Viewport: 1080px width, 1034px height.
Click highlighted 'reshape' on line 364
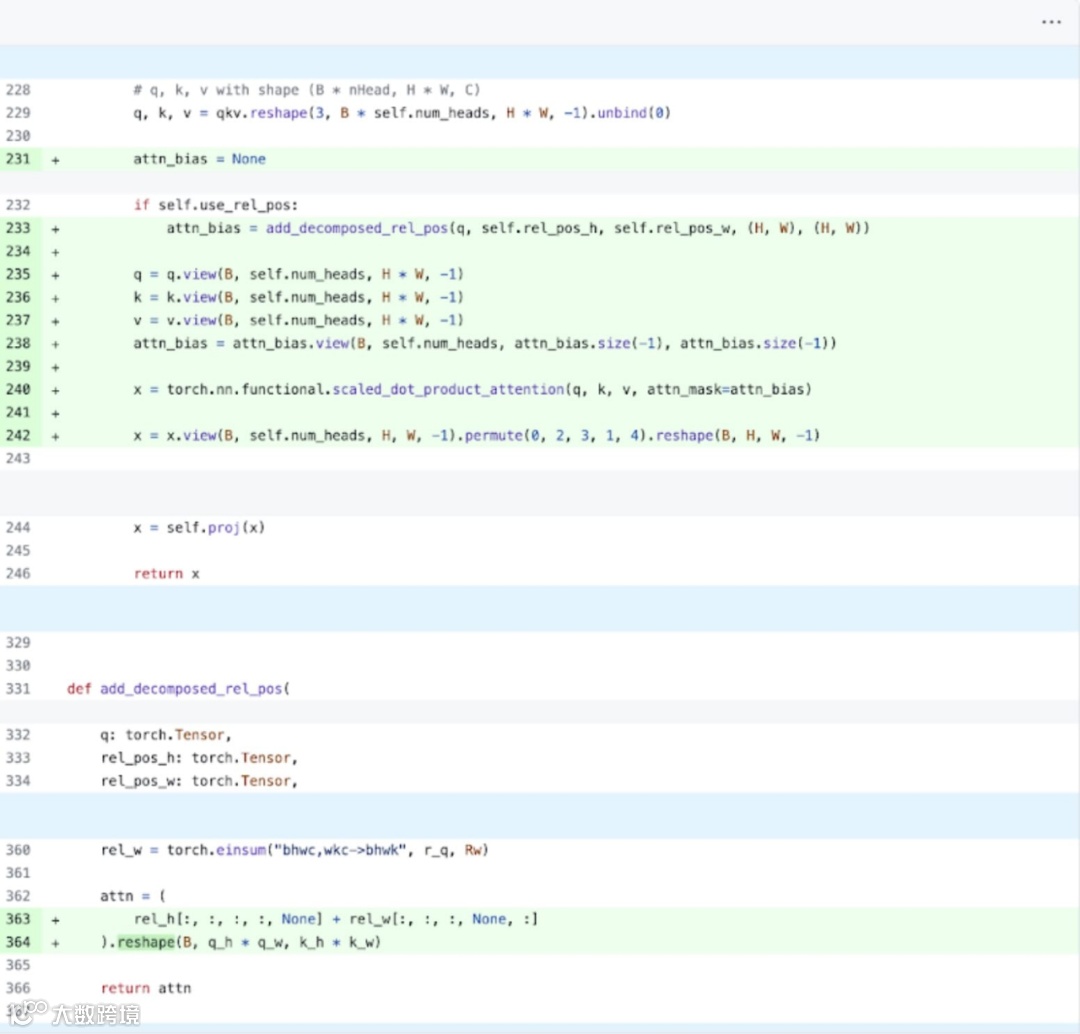coord(146,942)
